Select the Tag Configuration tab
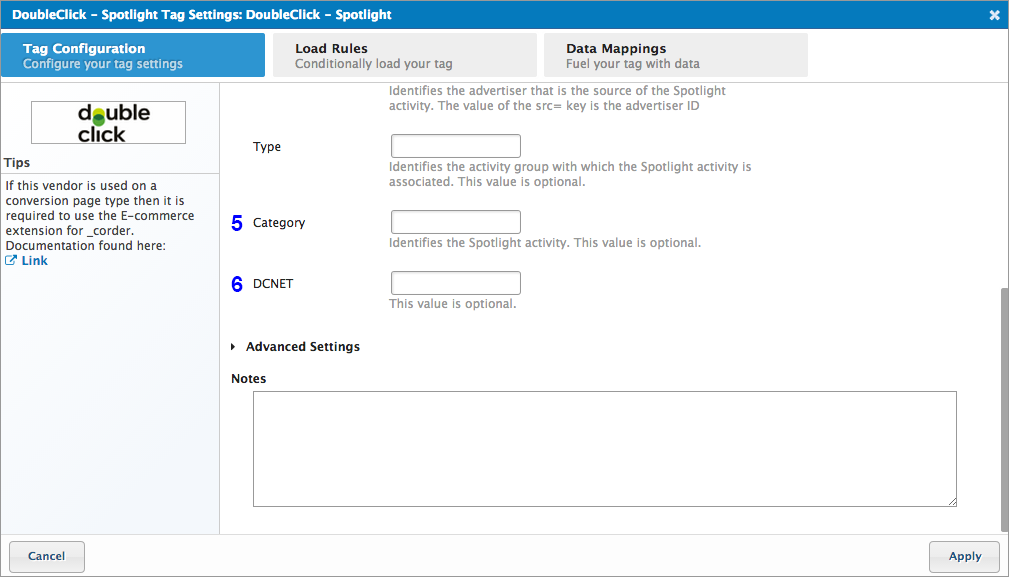Image resolution: width=1009 pixels, height=577 pixels. (133, 55)
